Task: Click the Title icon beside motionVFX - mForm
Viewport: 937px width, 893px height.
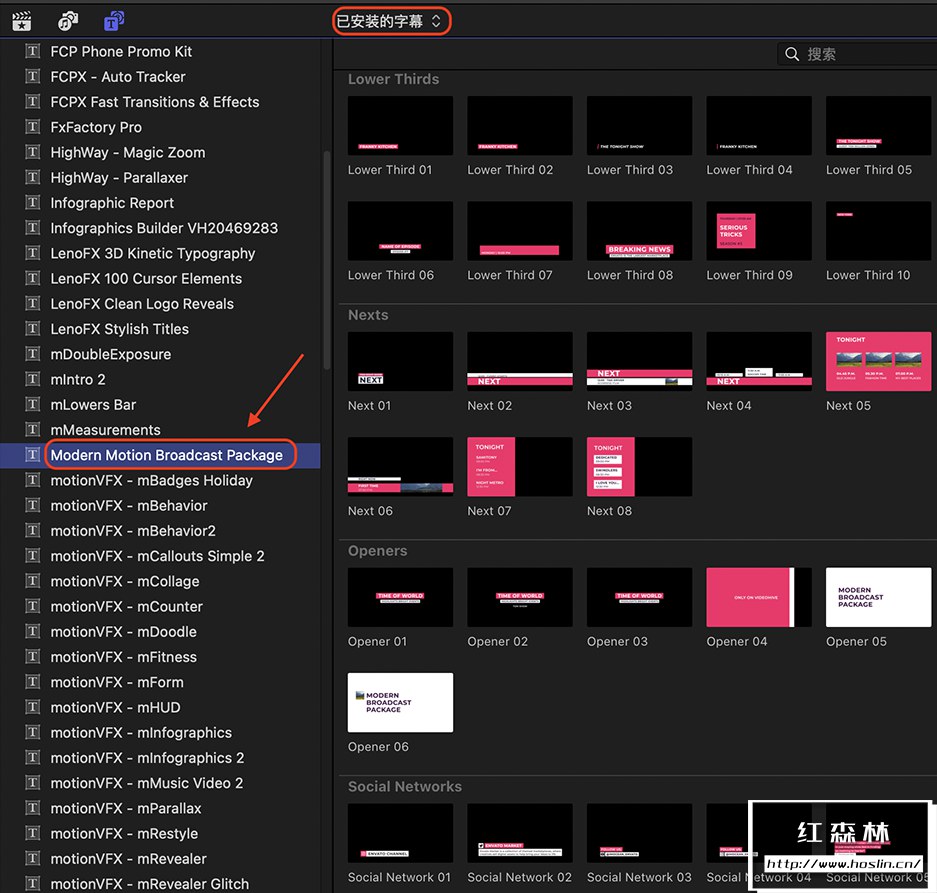Action: (32, 681)
